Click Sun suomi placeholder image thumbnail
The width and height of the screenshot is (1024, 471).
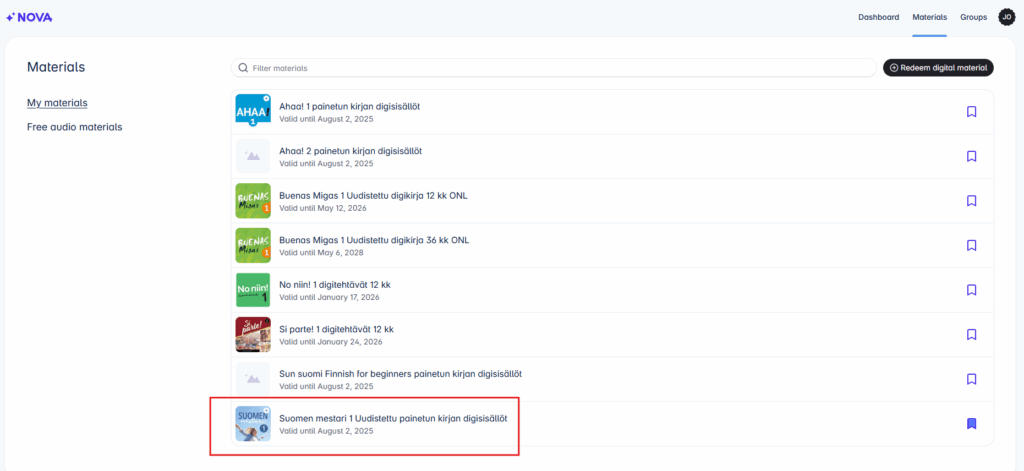[253, 379]
